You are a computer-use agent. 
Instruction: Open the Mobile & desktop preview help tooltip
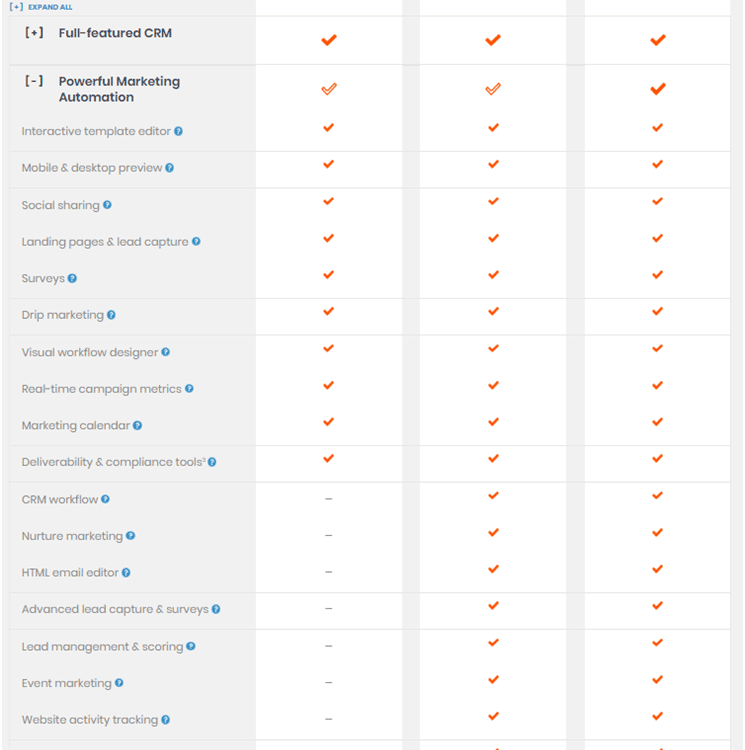pyautogui.click(x=169, y=168)
